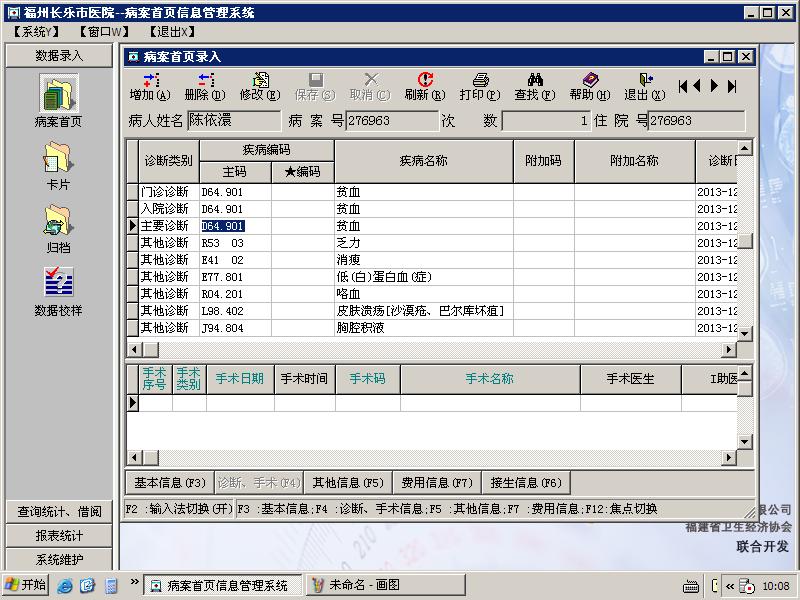Viewport: 800px width, 600px height.
Task: Click the 住院号 input field
Action: 696,121
